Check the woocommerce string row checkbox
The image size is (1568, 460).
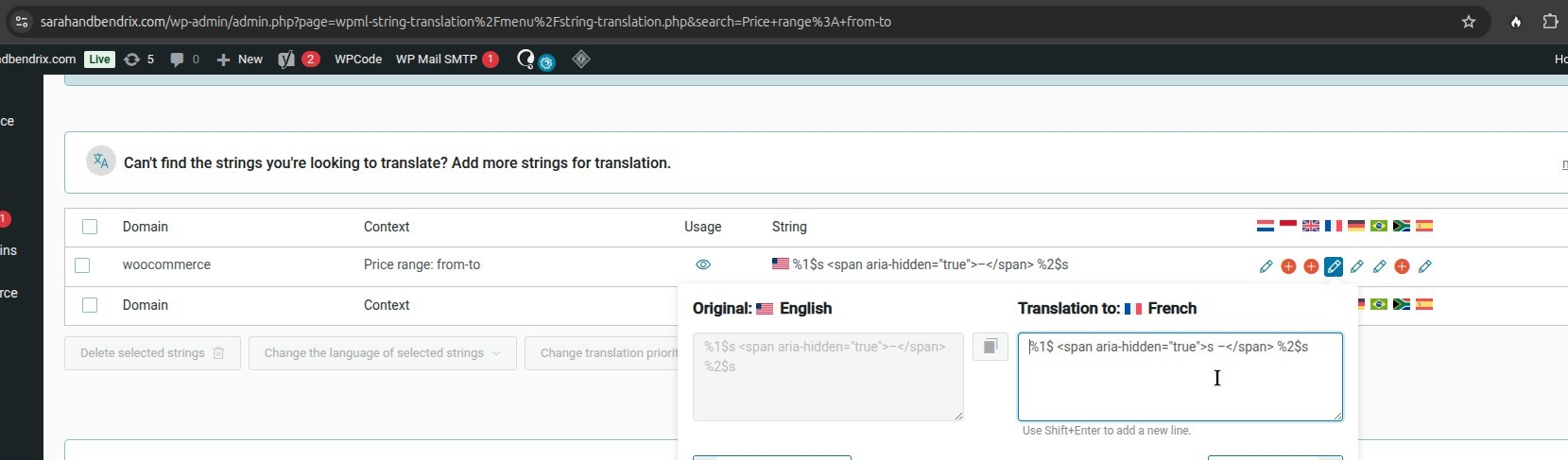coord(82,265)
